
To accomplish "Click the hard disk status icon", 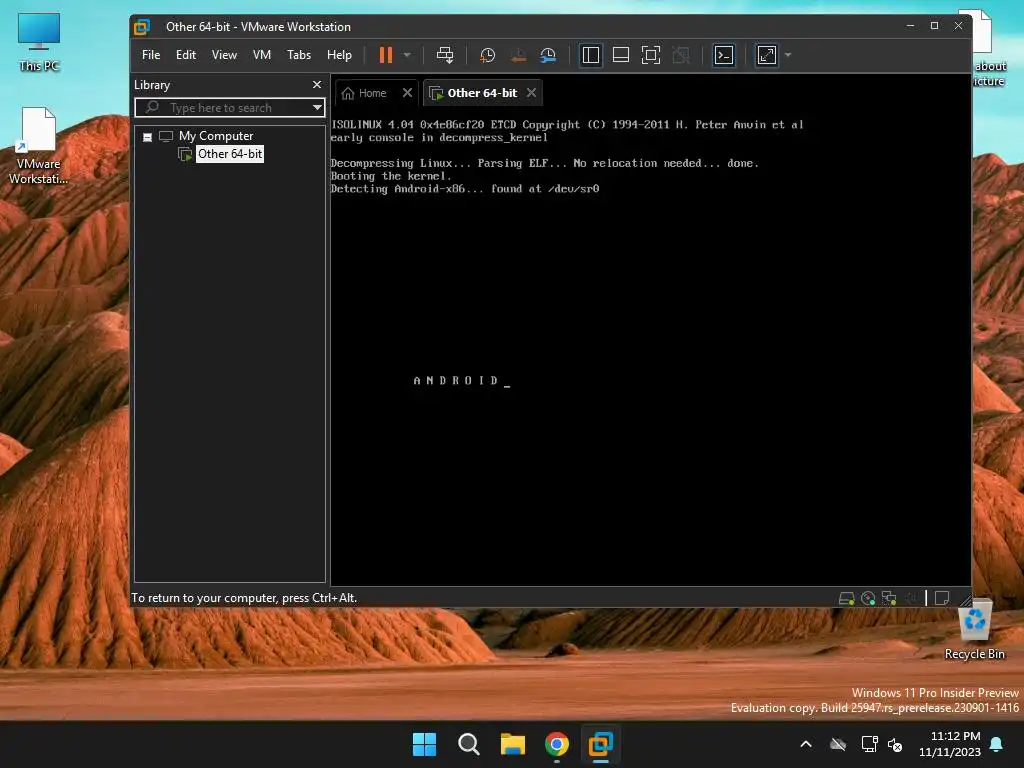I will click(846, 598).
